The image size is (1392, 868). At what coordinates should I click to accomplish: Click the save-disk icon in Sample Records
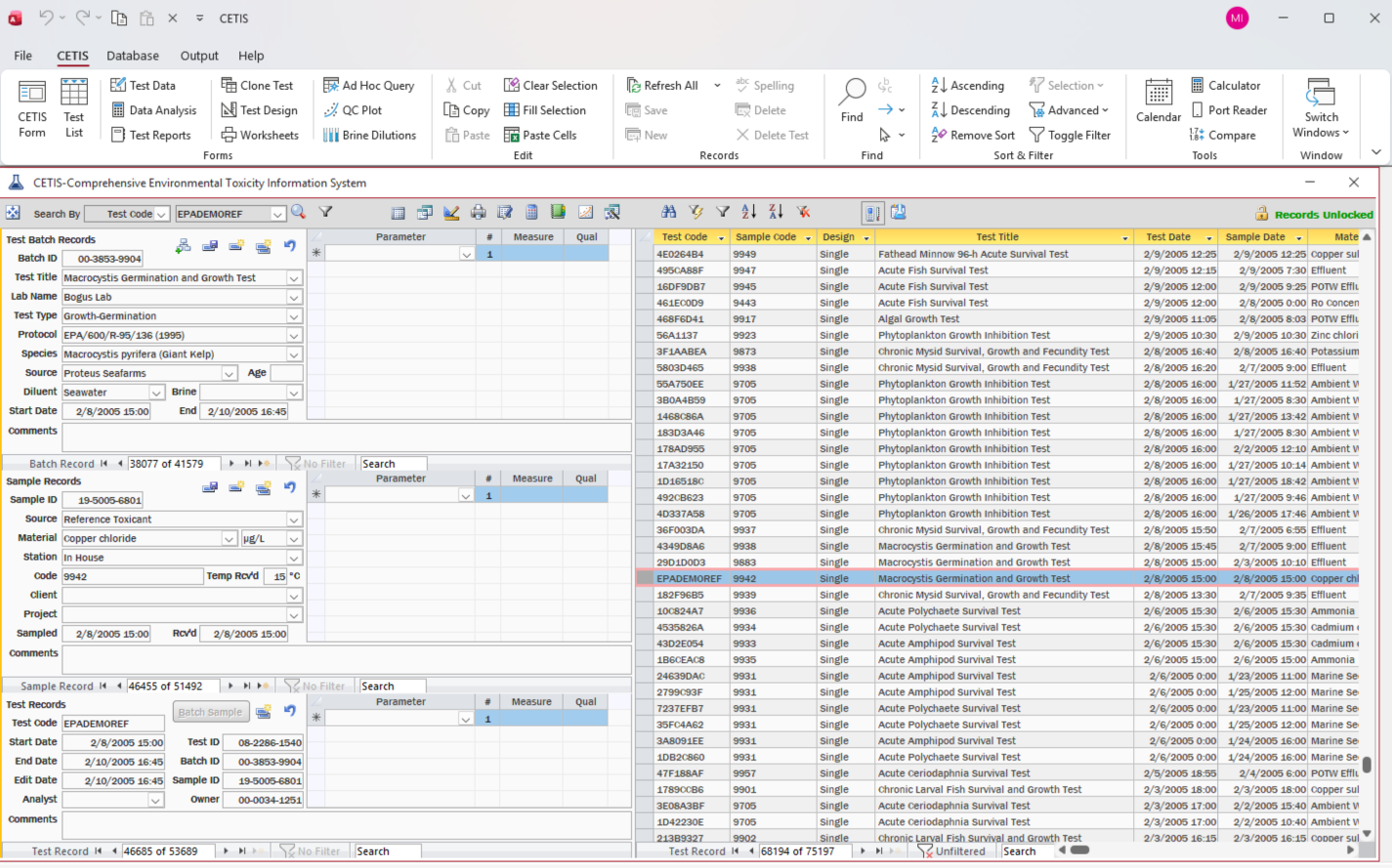pyautogui.click(x=210, y=487)
